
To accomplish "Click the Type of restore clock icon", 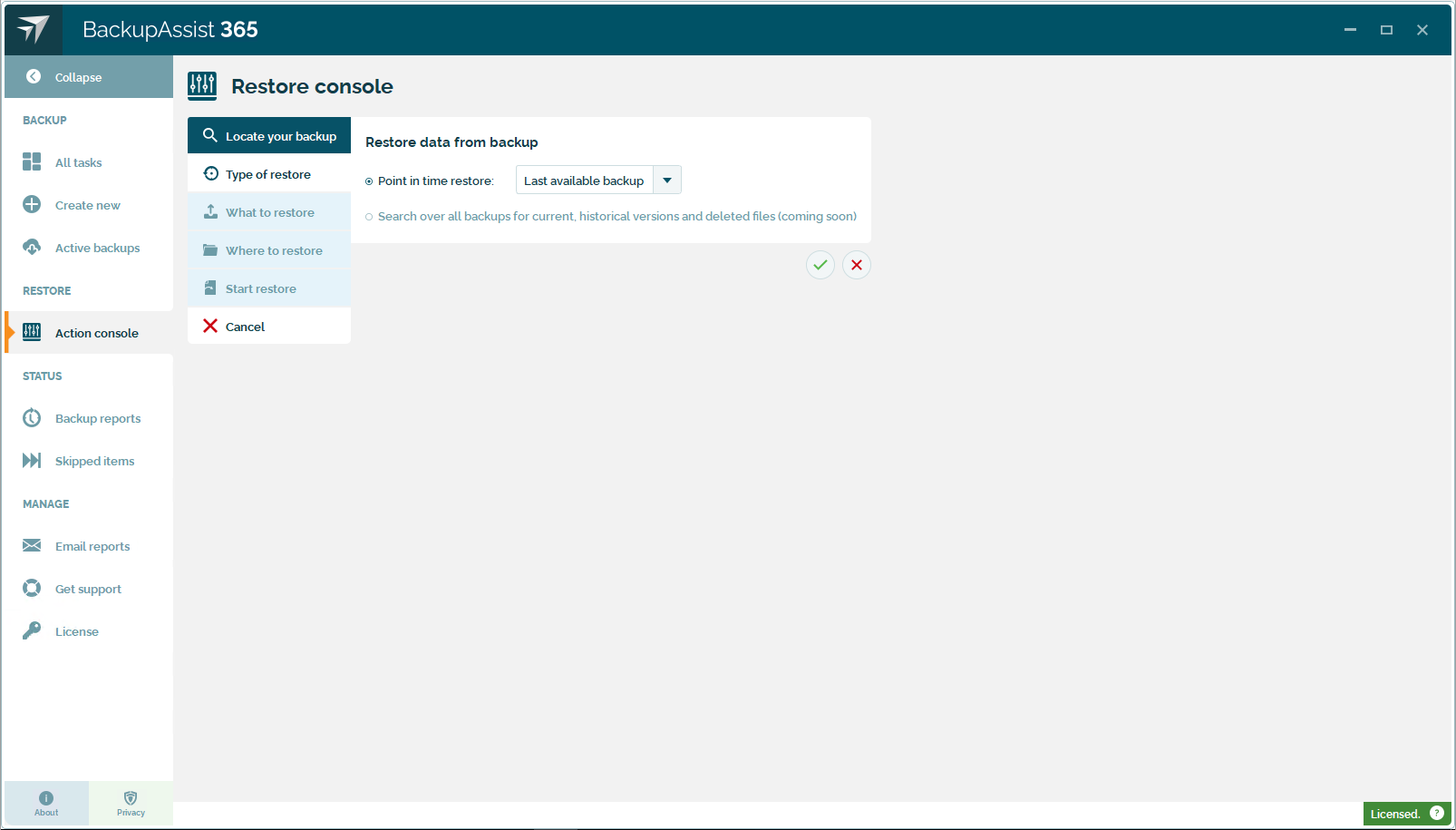I will 210,173.
